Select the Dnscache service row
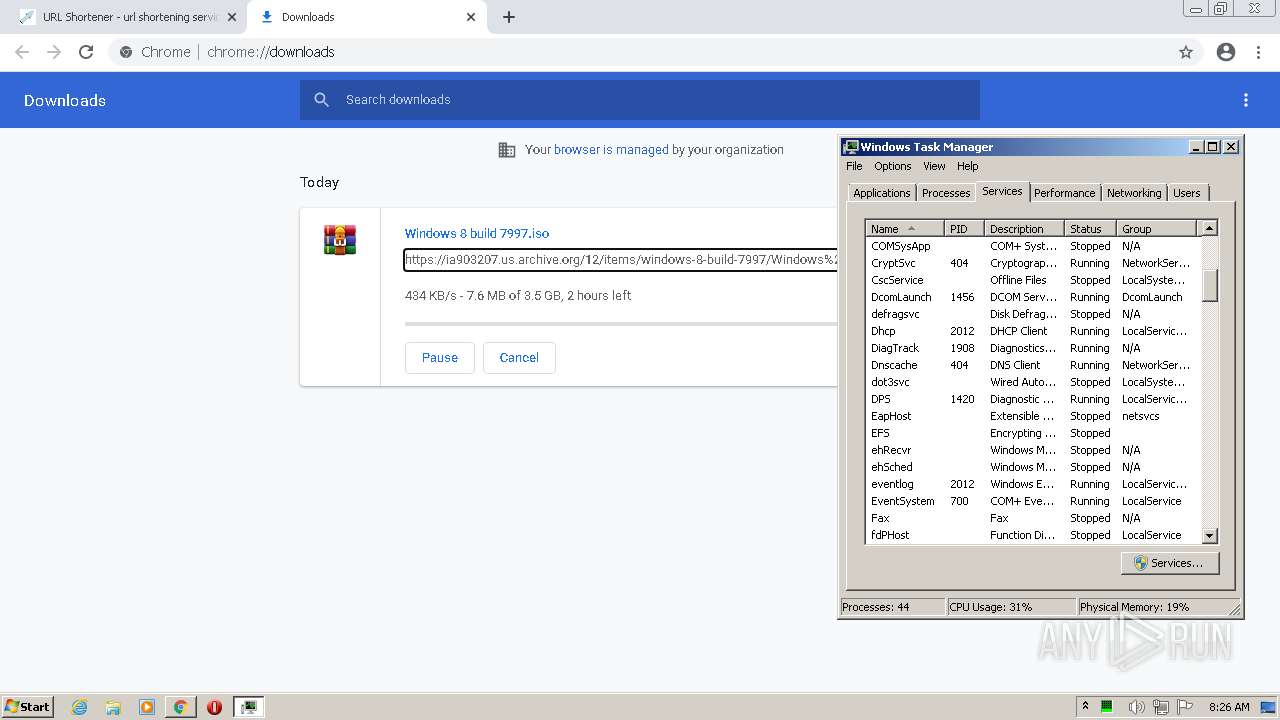This screenshot has width=1280, height=720. [1033, 365]
